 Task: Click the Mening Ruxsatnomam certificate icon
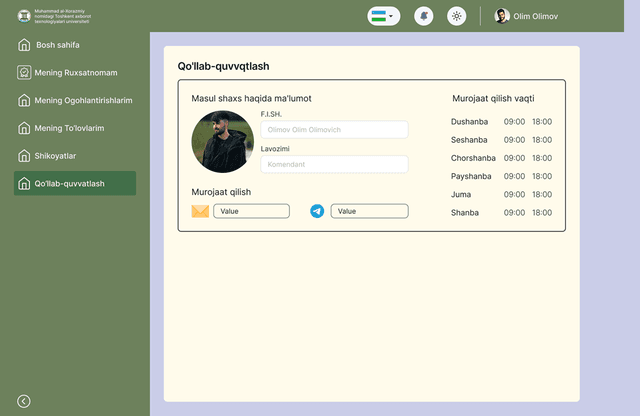[x=24, y=73]
